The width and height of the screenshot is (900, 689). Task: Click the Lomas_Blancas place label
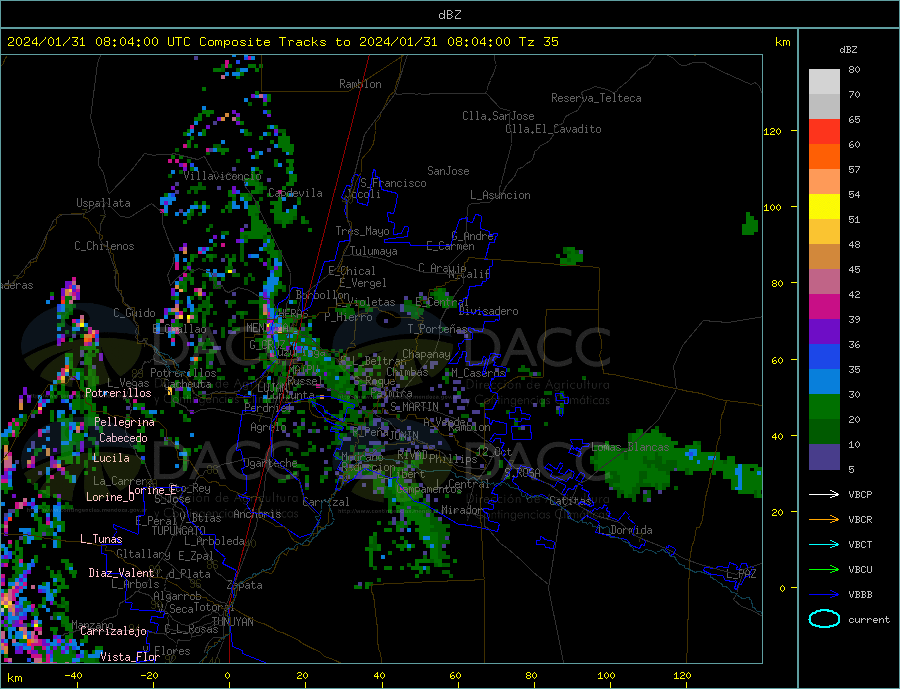[x=630, y=447]
